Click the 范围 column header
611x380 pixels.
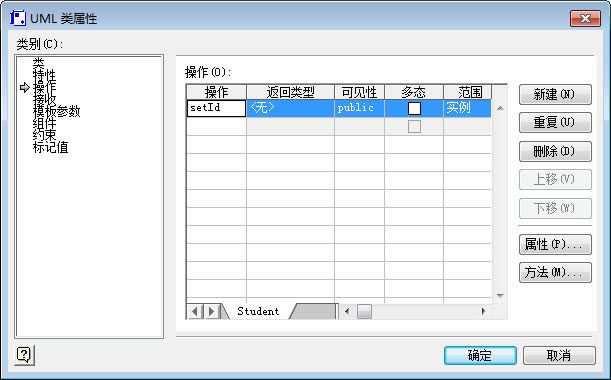(468, 92)
